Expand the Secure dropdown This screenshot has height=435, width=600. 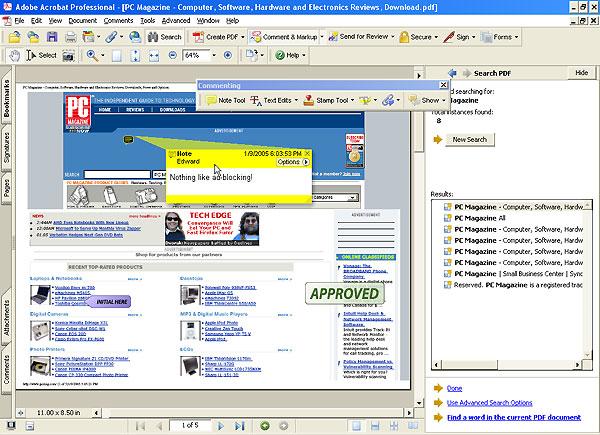436,37
